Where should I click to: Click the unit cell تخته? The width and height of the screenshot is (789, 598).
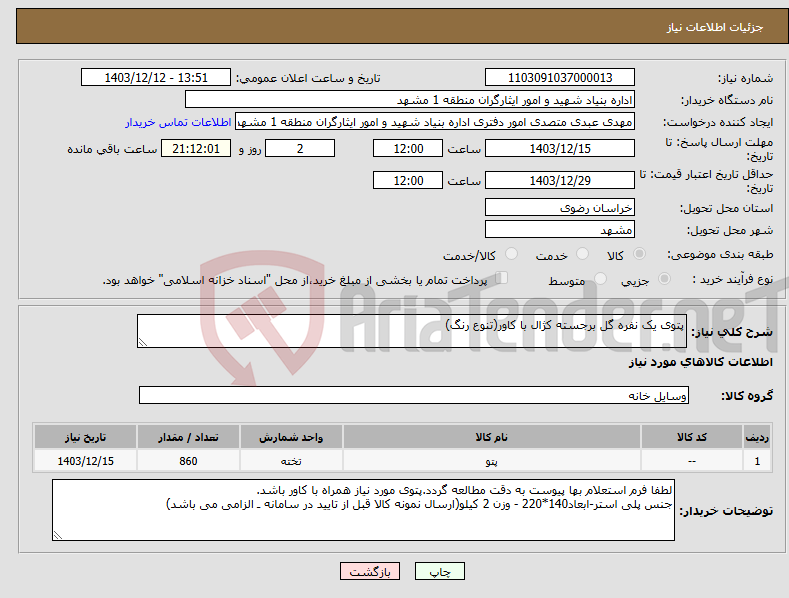pos(291,461)
